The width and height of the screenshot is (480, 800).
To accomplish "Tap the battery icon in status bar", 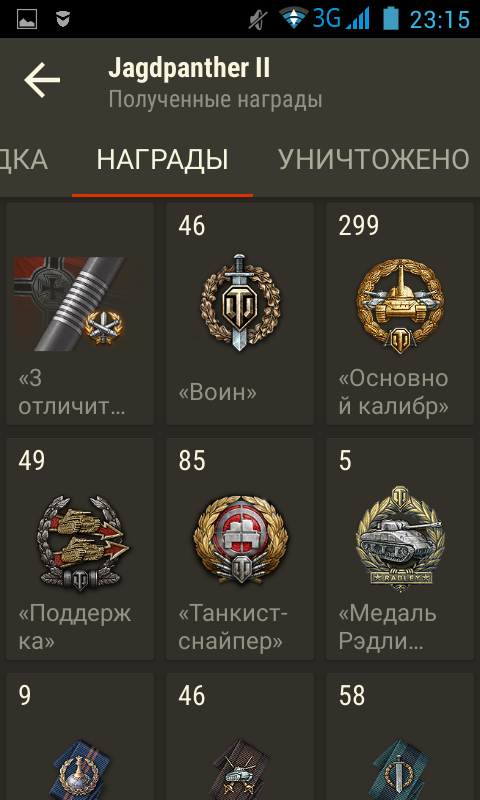I will (390, 19).
